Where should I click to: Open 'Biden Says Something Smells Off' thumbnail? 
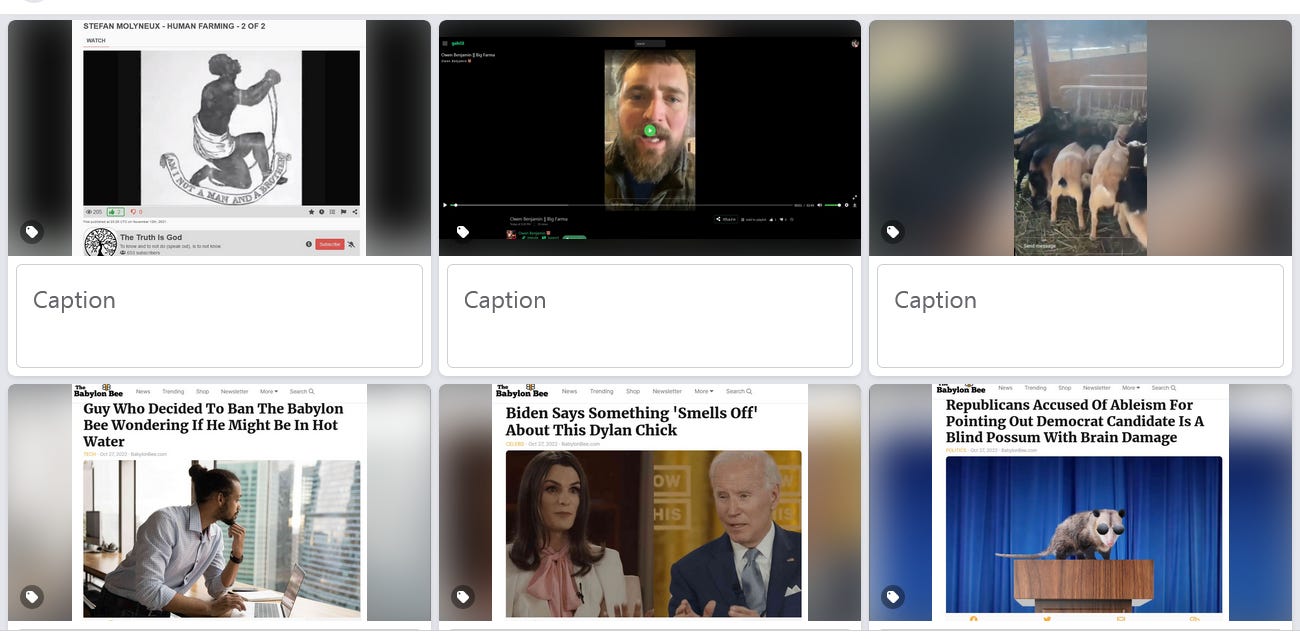pyautogui.click(x=650, y=503)
